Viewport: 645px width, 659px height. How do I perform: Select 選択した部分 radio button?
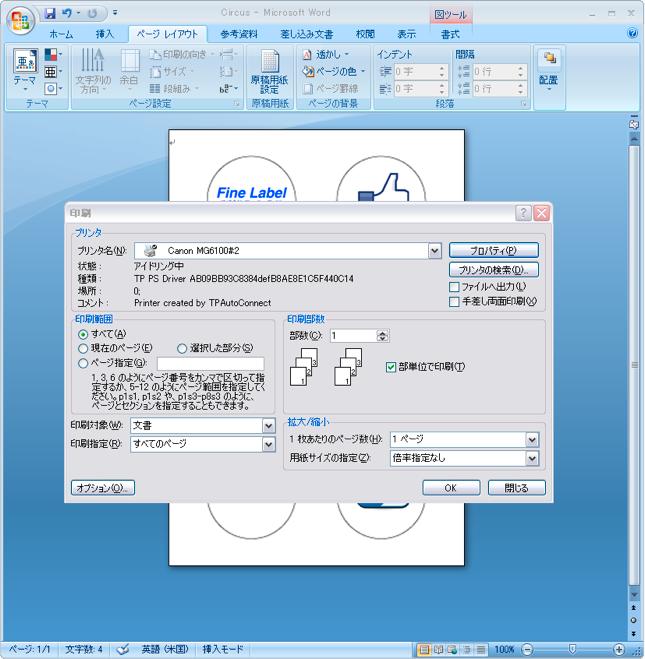click(182, 348)
